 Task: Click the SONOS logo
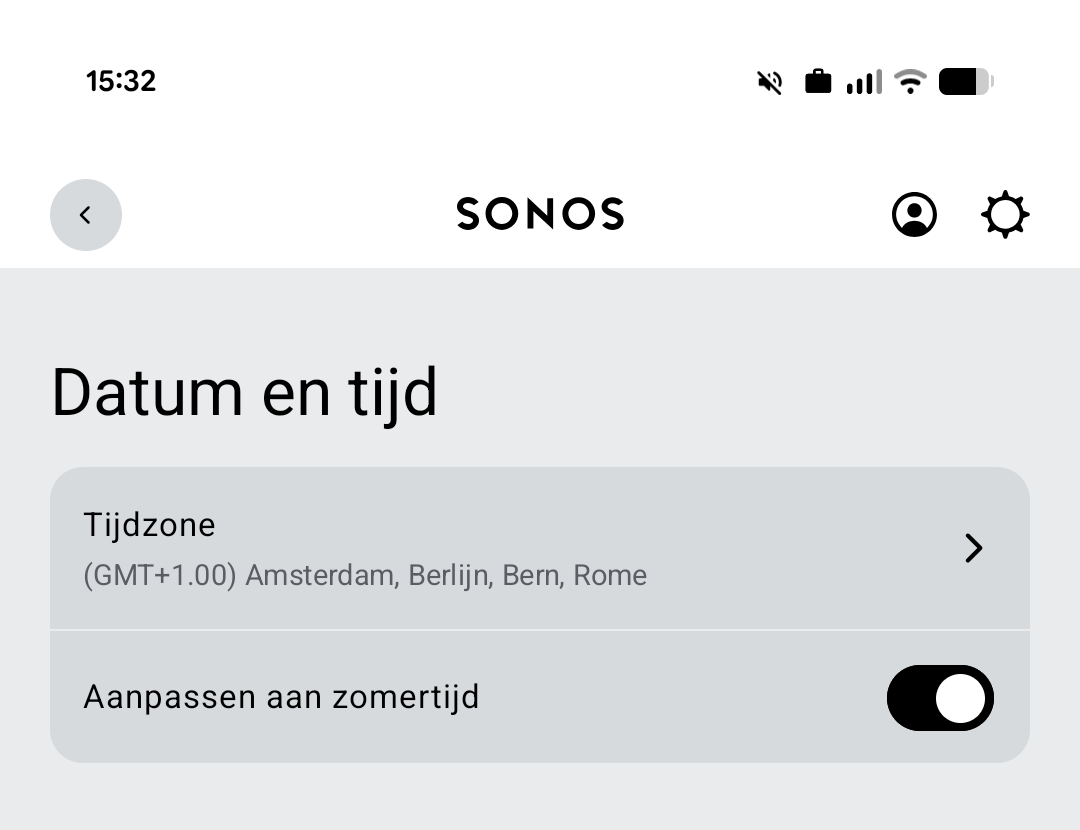point(540,213)
